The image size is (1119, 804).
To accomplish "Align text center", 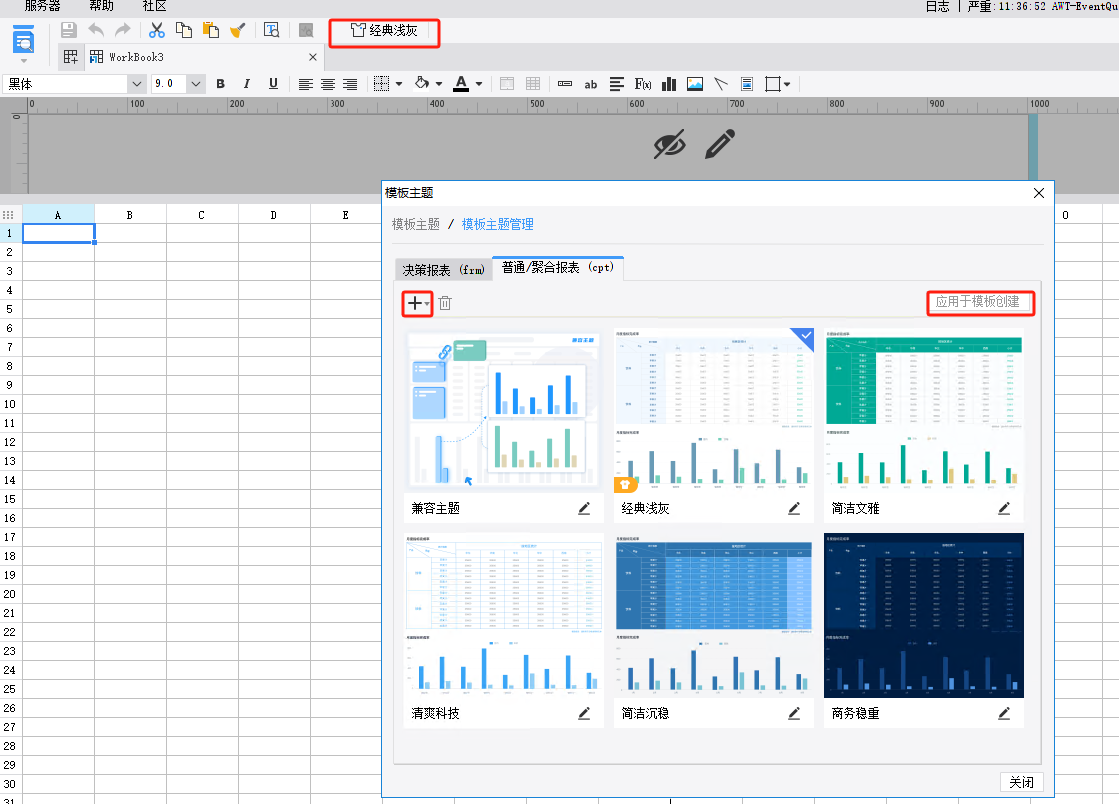I will tap(328, 84).
